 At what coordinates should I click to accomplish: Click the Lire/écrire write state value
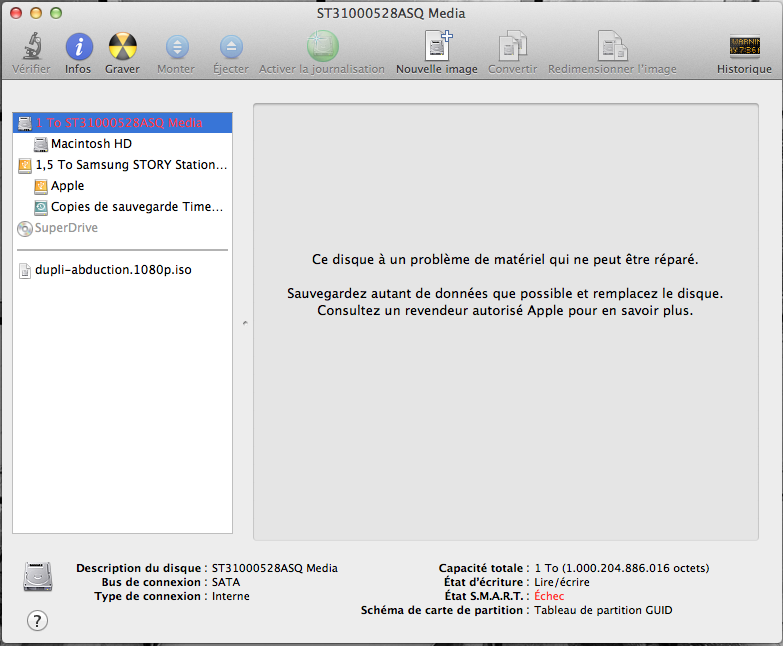coord(562,582)
